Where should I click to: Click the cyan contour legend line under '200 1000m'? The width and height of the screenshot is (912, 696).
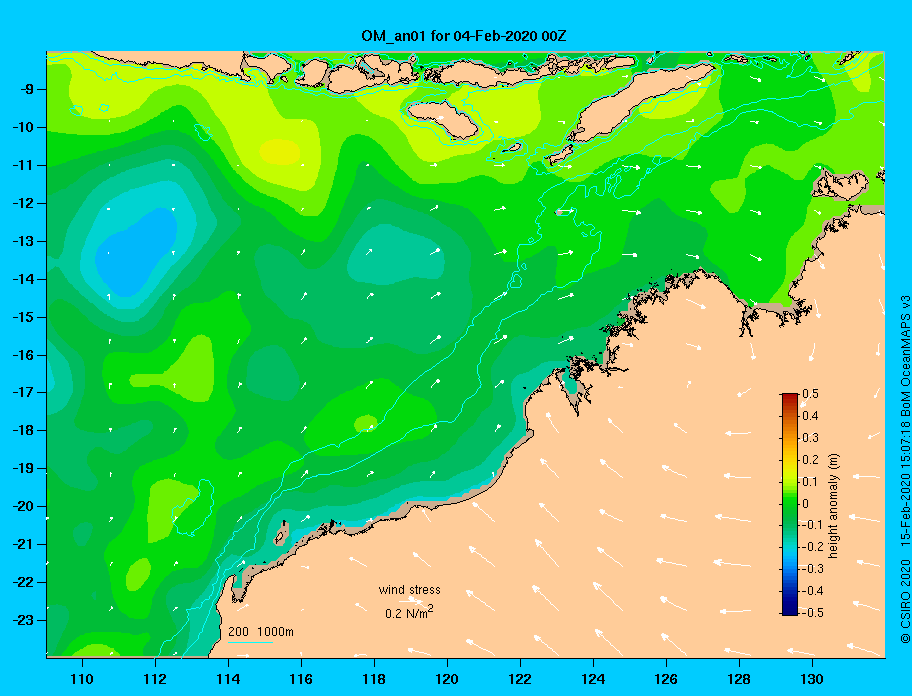click(250, 642)
